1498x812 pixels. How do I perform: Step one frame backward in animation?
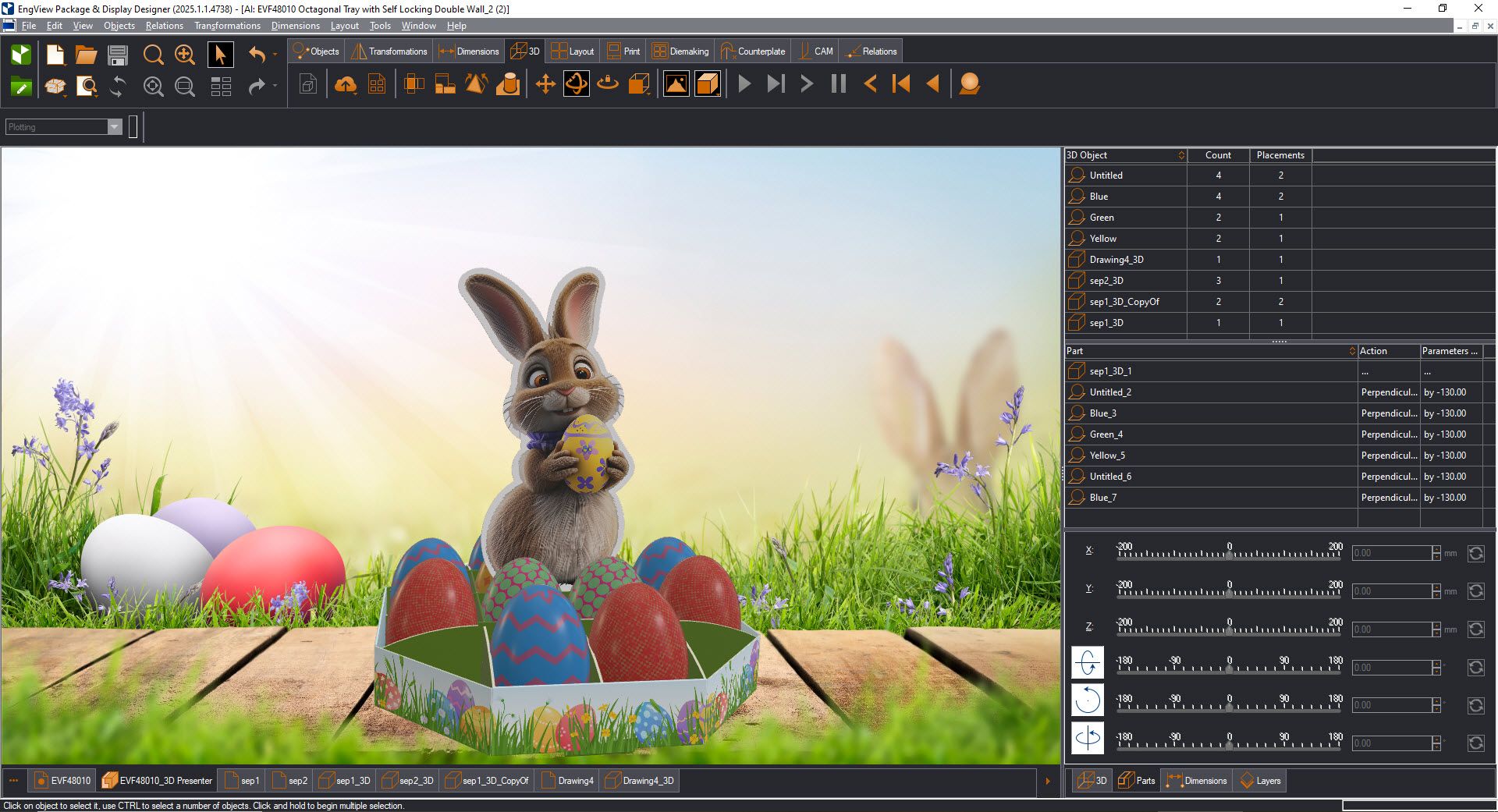click(x=871, y=84)
